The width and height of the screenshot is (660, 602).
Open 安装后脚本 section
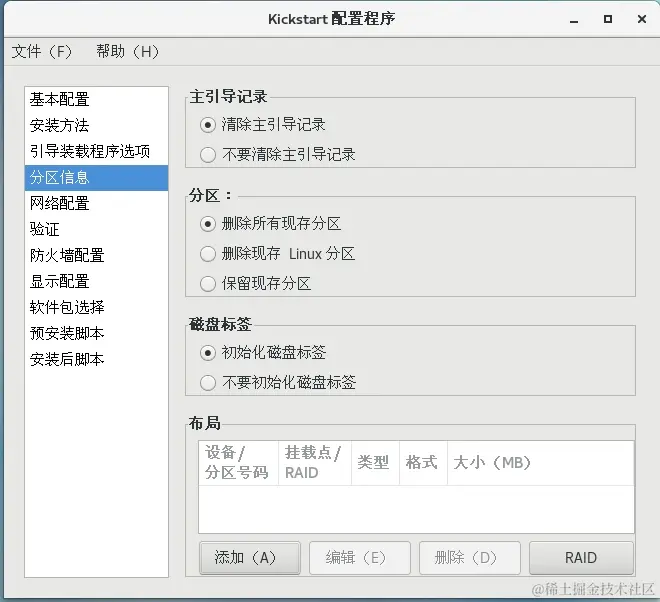[96, 360]
